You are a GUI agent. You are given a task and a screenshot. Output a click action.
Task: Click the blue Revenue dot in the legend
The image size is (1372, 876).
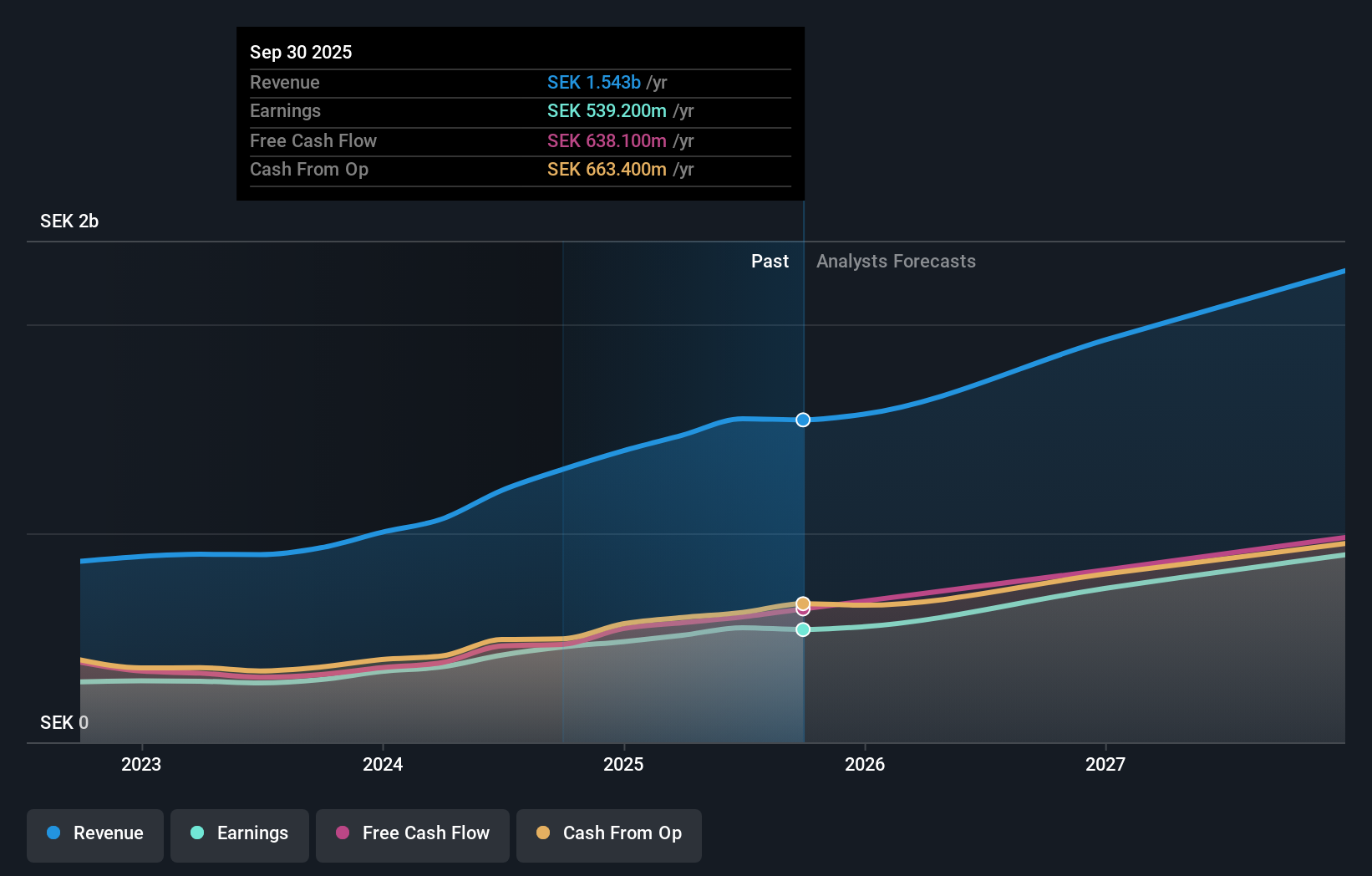52,833
